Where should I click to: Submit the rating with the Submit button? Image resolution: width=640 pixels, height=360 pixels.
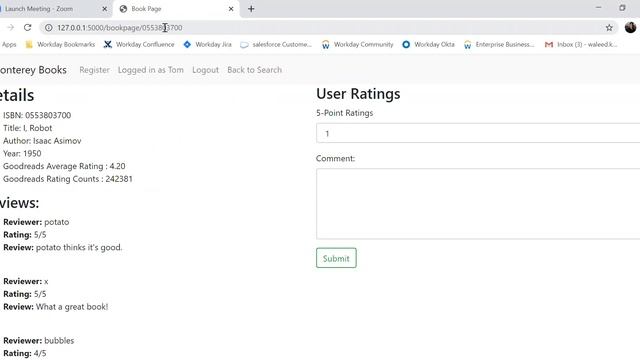336,258
